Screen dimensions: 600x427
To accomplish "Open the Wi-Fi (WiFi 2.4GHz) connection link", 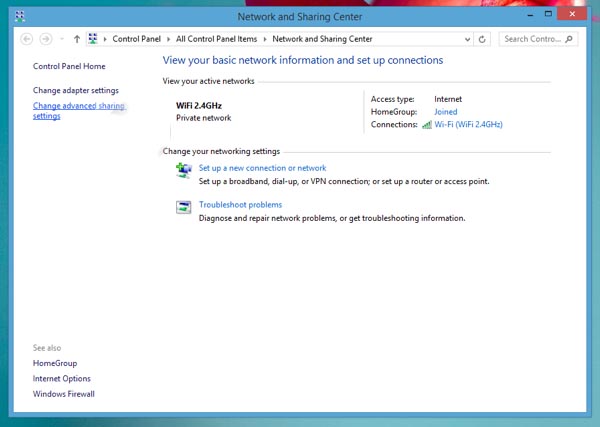I will tap(468, 125).
